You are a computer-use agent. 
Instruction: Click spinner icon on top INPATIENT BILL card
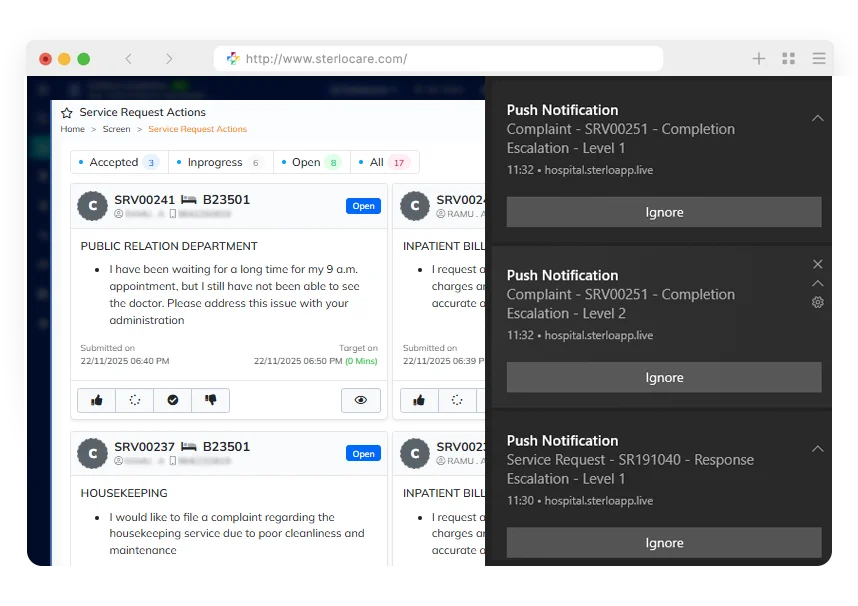point(457,400)
